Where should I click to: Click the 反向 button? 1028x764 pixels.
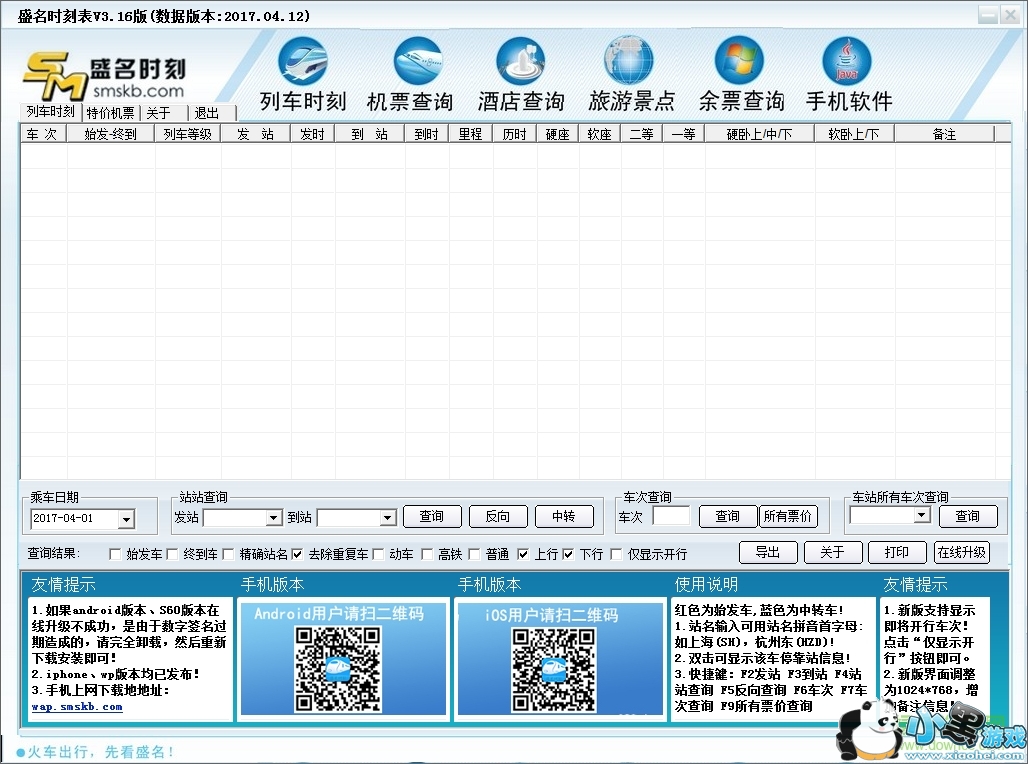[x=498, y=516]
